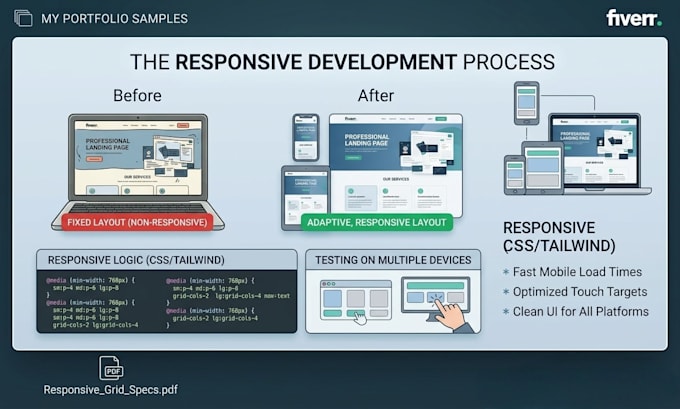Click the Responsive Development Process title
This screenshot has height=409, width=680.
(x=342, y=62)
